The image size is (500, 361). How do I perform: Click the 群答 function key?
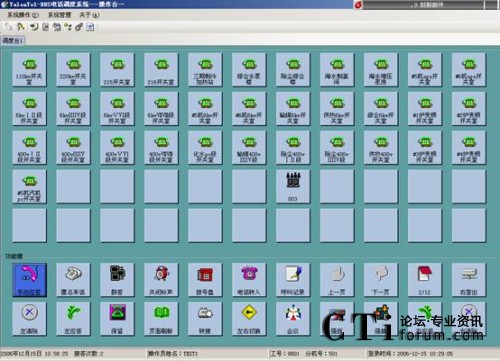117,280
